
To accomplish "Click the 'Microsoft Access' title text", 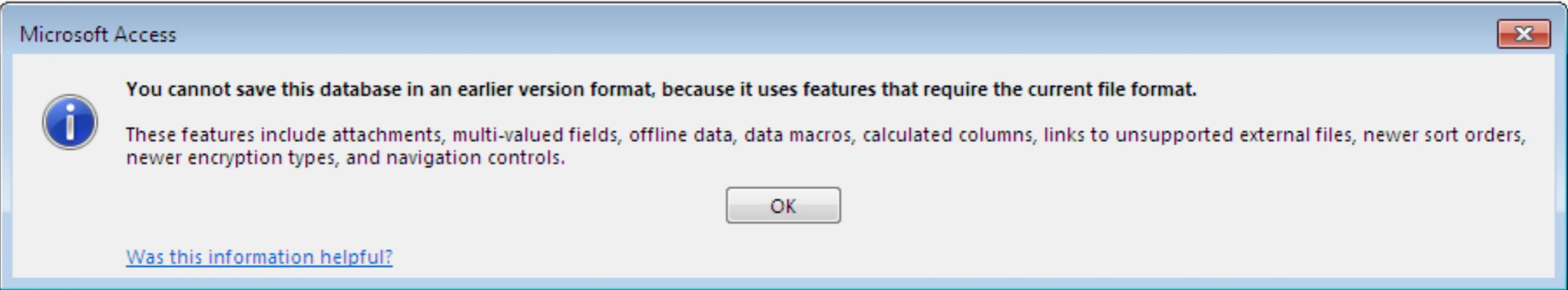I will pos(98,34).
